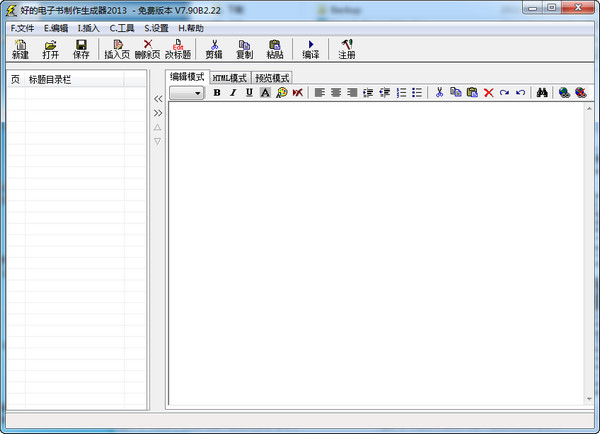Click the 新建 (New) toolbar icon
This screenshot has height=434, width=600.
tap(20, 49)
